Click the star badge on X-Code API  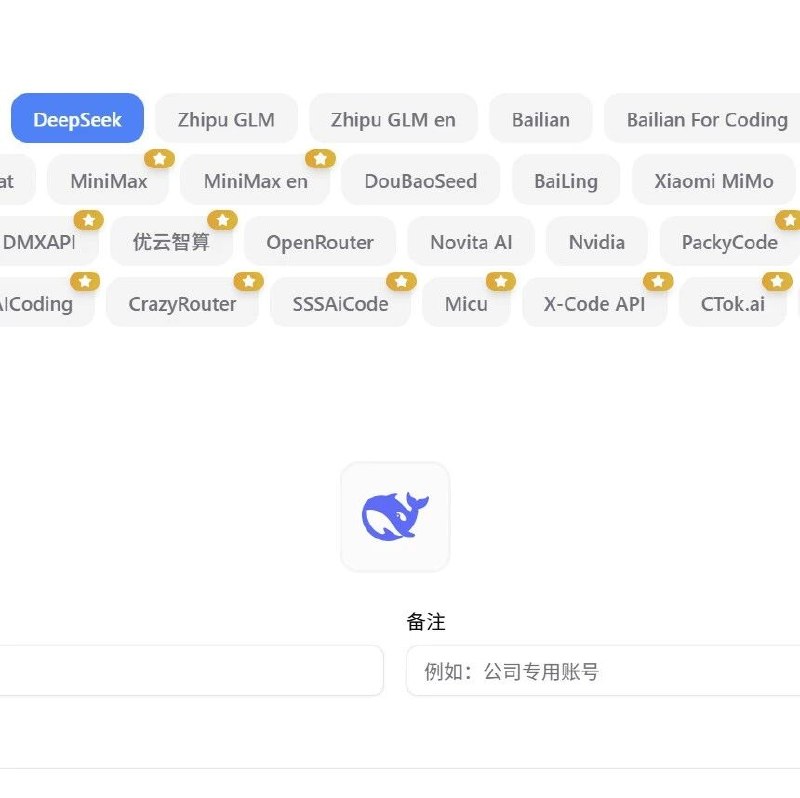tap(658, 281)
